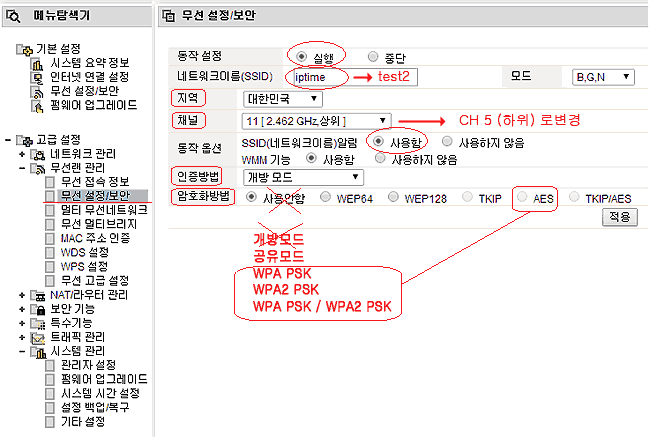Open the 관리자 설정 link
This screenshot has height=437, width=650.
pos(88,365)
